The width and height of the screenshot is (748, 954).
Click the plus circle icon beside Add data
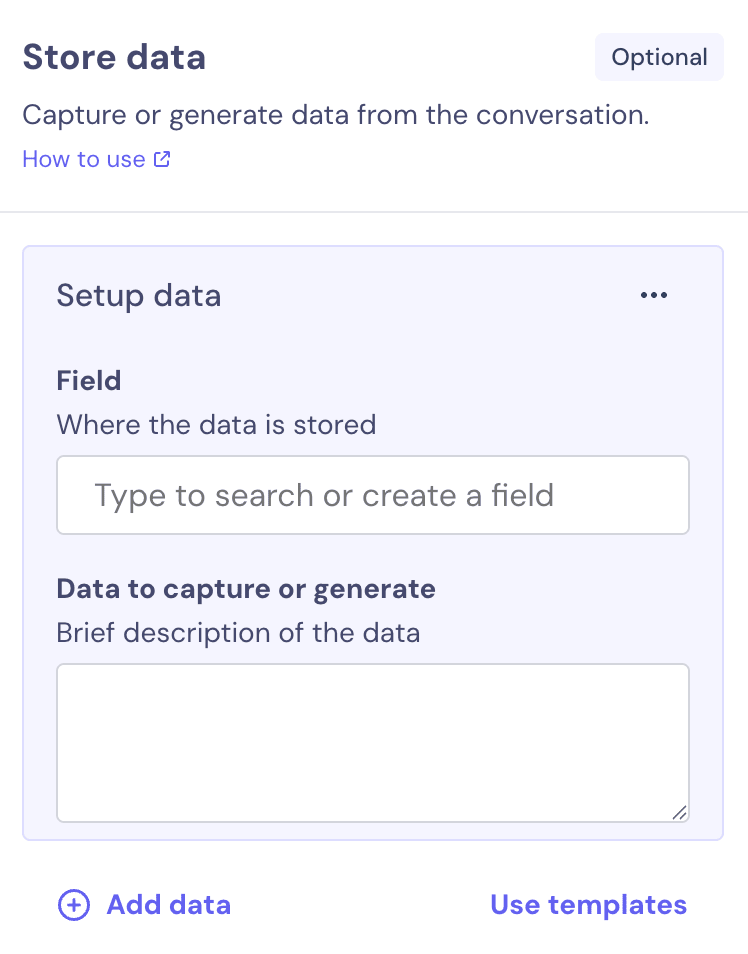click(73, 905)
